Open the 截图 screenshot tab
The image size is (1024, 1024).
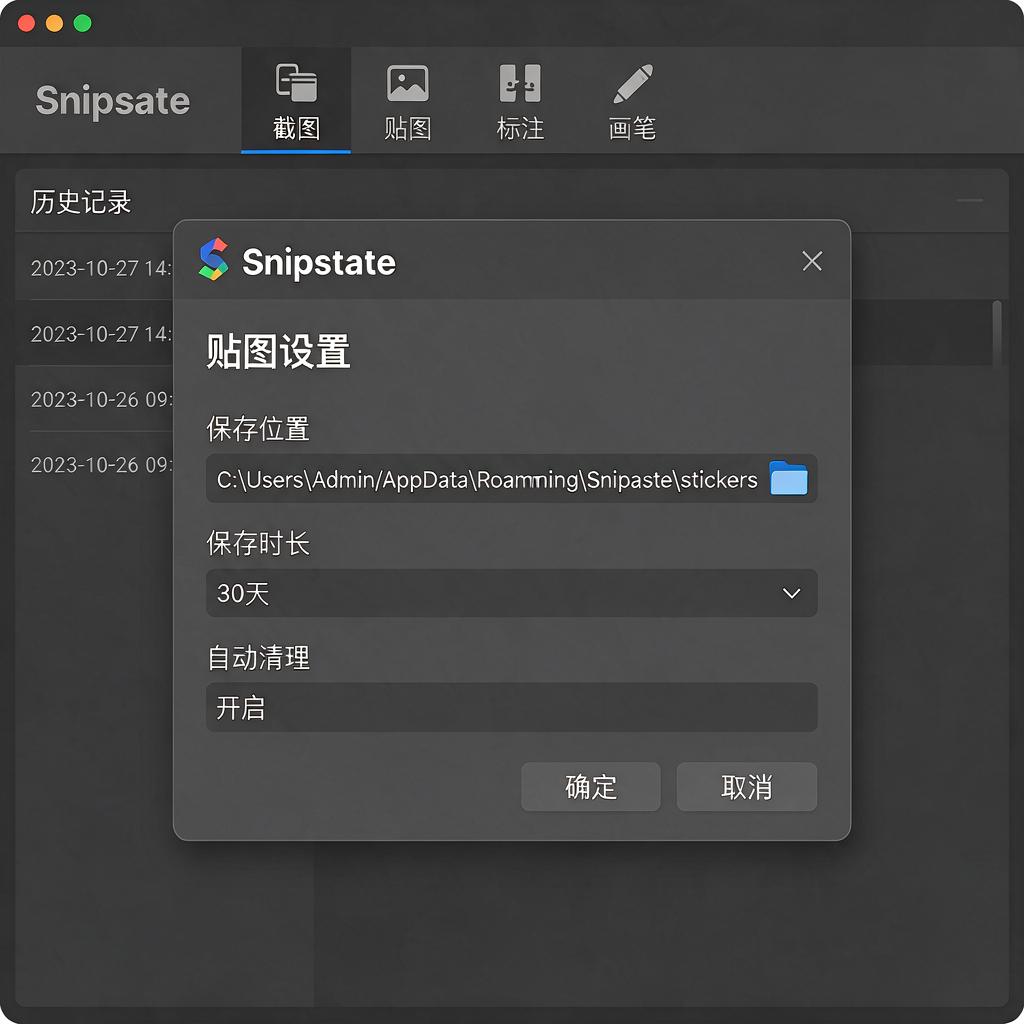click(x=296, y=101)
